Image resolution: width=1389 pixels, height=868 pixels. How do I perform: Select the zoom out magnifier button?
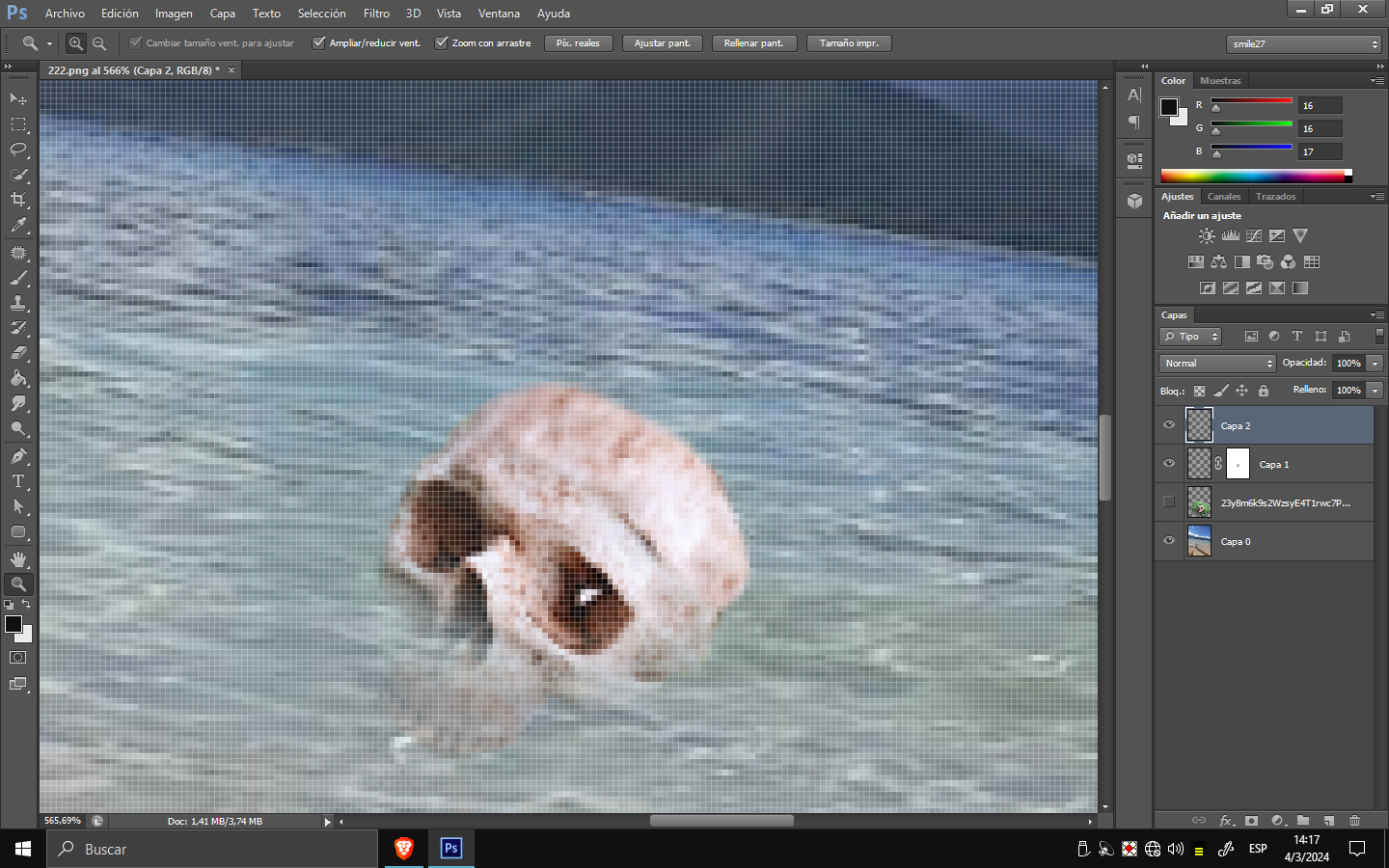98,43
